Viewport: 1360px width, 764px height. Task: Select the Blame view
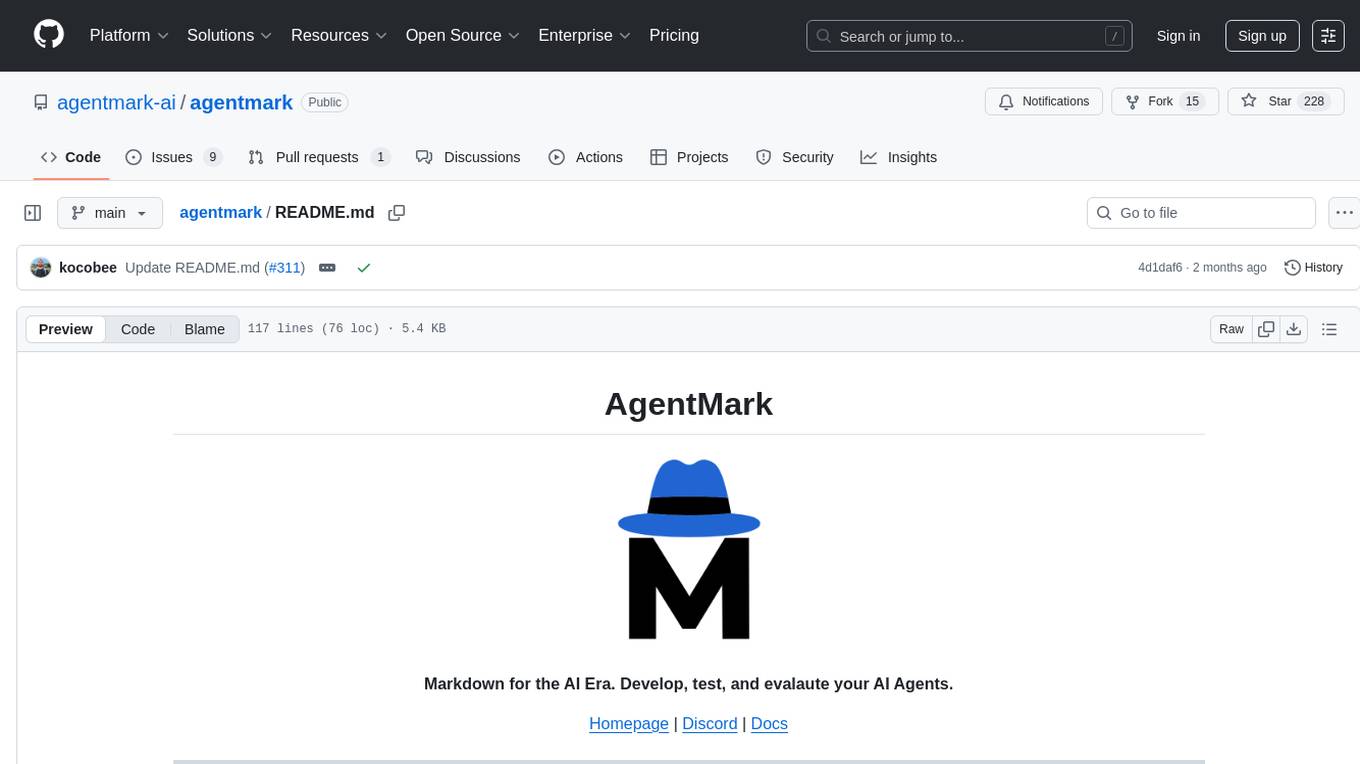204,329
